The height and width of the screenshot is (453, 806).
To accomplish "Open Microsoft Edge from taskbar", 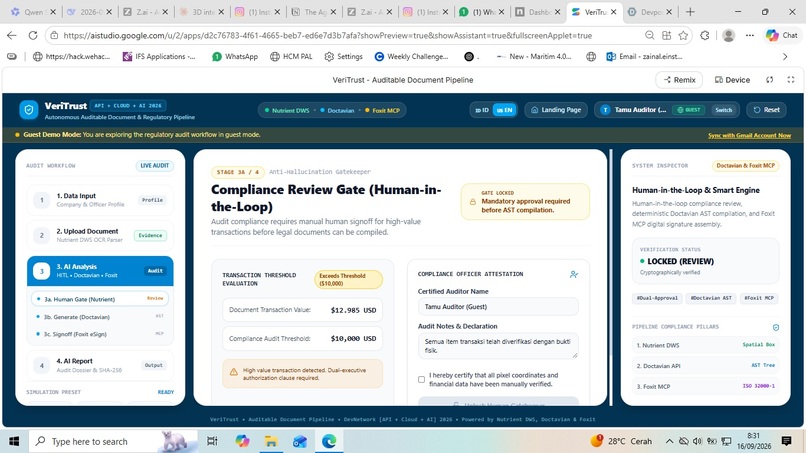I will (x=329, y=441).
